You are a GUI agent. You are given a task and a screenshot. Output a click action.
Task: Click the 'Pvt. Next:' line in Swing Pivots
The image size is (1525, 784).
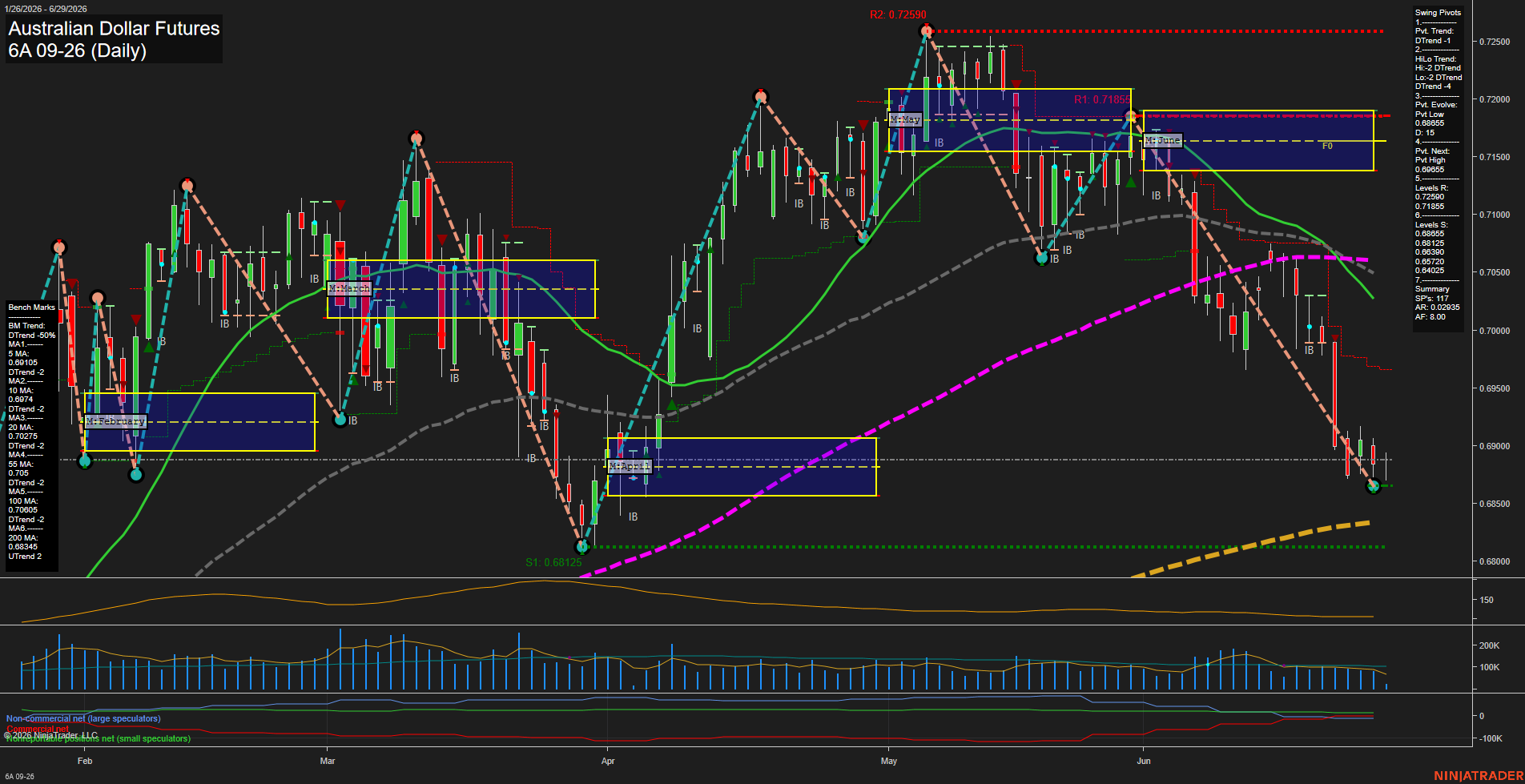(x=1433, y=151)
